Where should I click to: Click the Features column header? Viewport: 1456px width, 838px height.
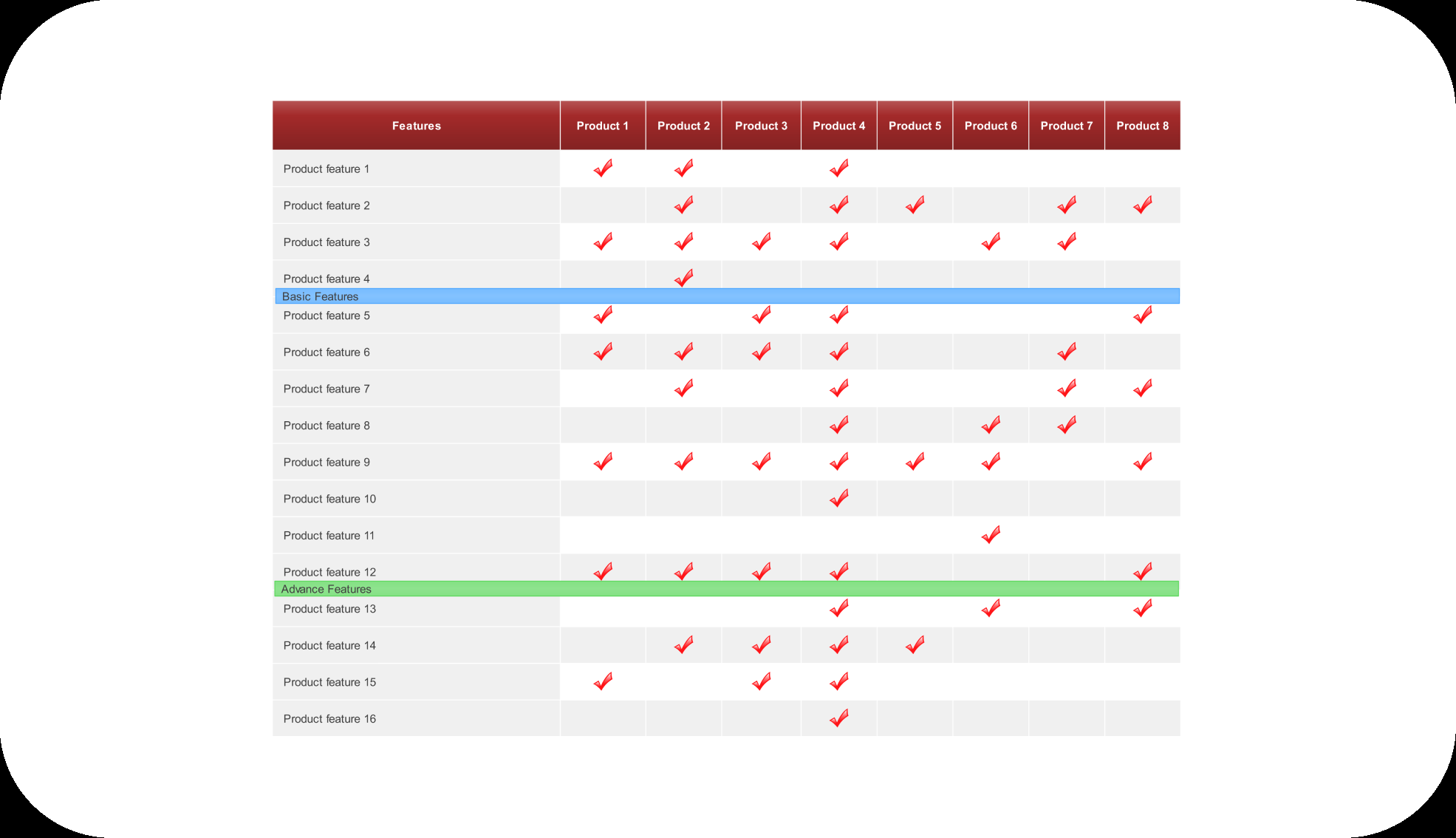(416, 126)
